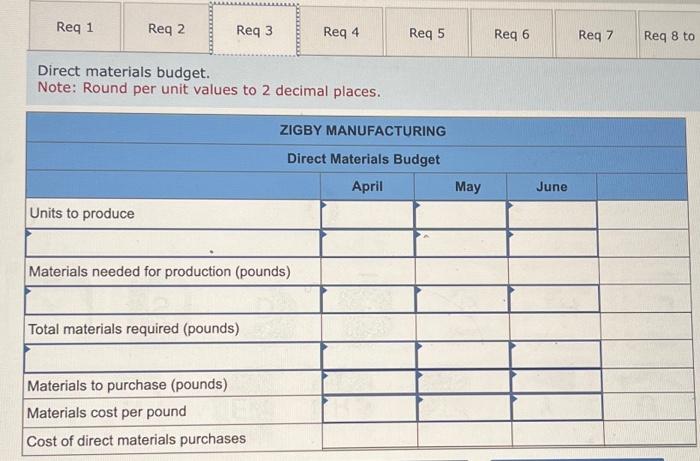Click Total materials required (pounds) label
700x461 pixels.
(134, 329)
